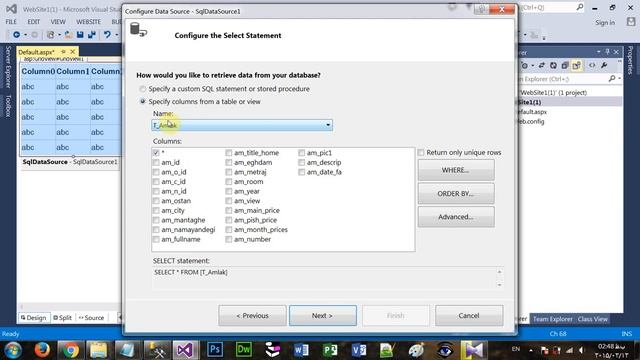Screen dimensions: 640x360
Task: Click the ORDER BY... button
Action: click(456, 193)
